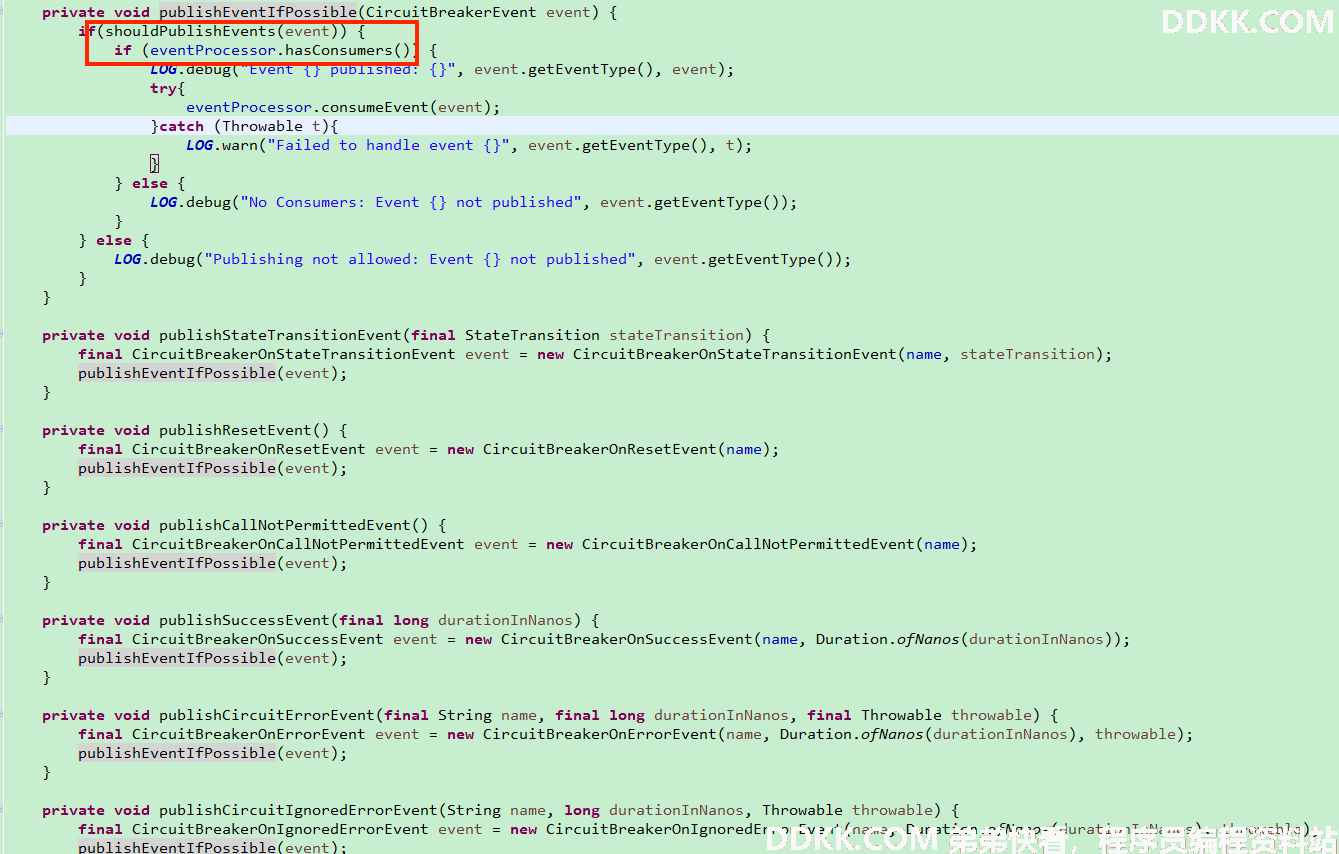
Task: Click the "Publishing not allowed" string
Action: [x=420, y=259]
